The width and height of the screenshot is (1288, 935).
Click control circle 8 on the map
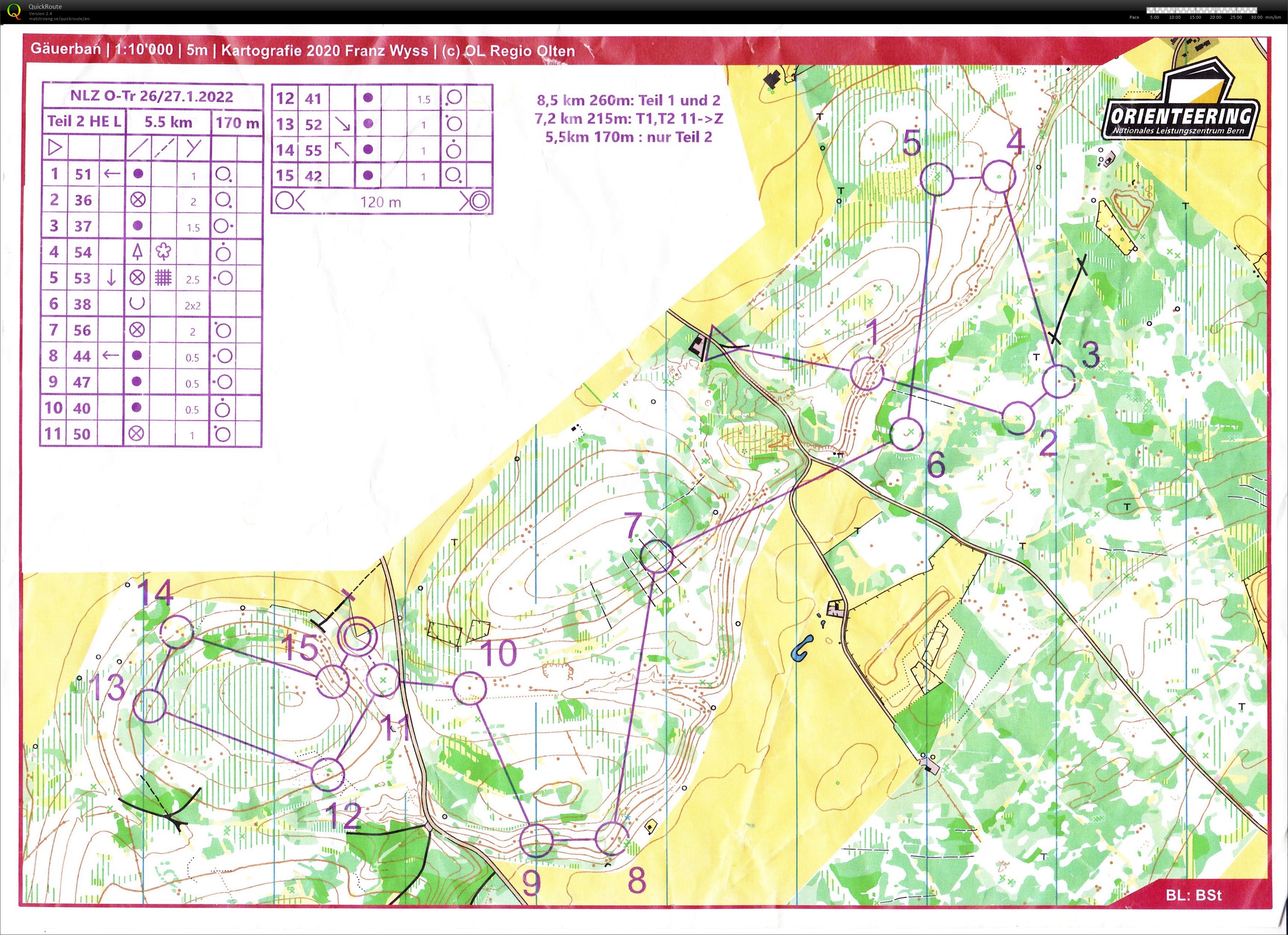click(x=612, y=838)
